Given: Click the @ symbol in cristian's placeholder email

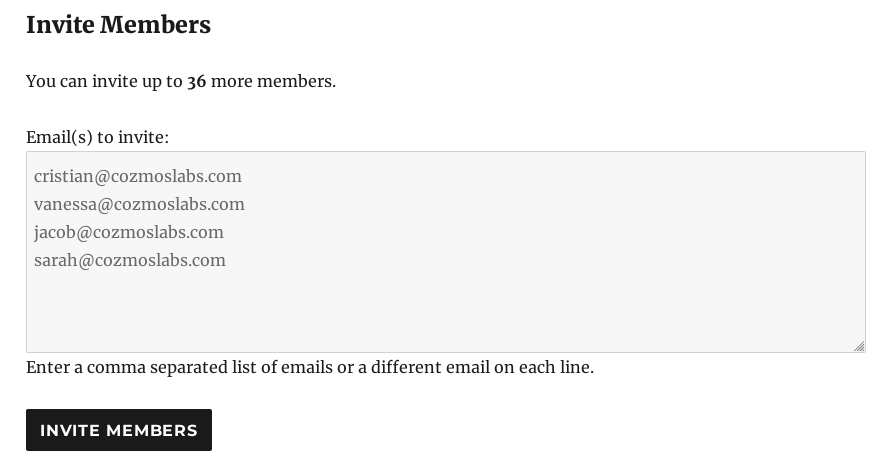Looking at the screenshot, I should coord(102,177).
